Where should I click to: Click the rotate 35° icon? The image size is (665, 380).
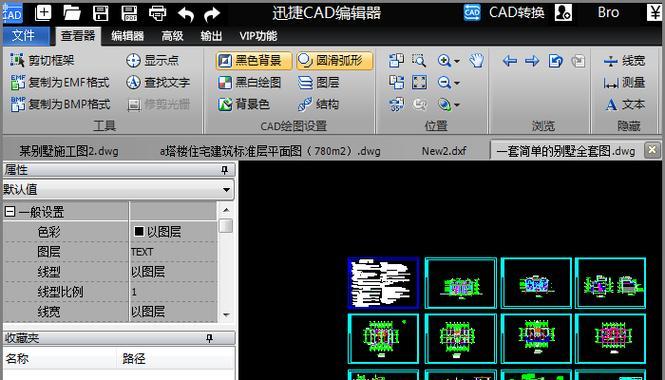click(397, 104)
